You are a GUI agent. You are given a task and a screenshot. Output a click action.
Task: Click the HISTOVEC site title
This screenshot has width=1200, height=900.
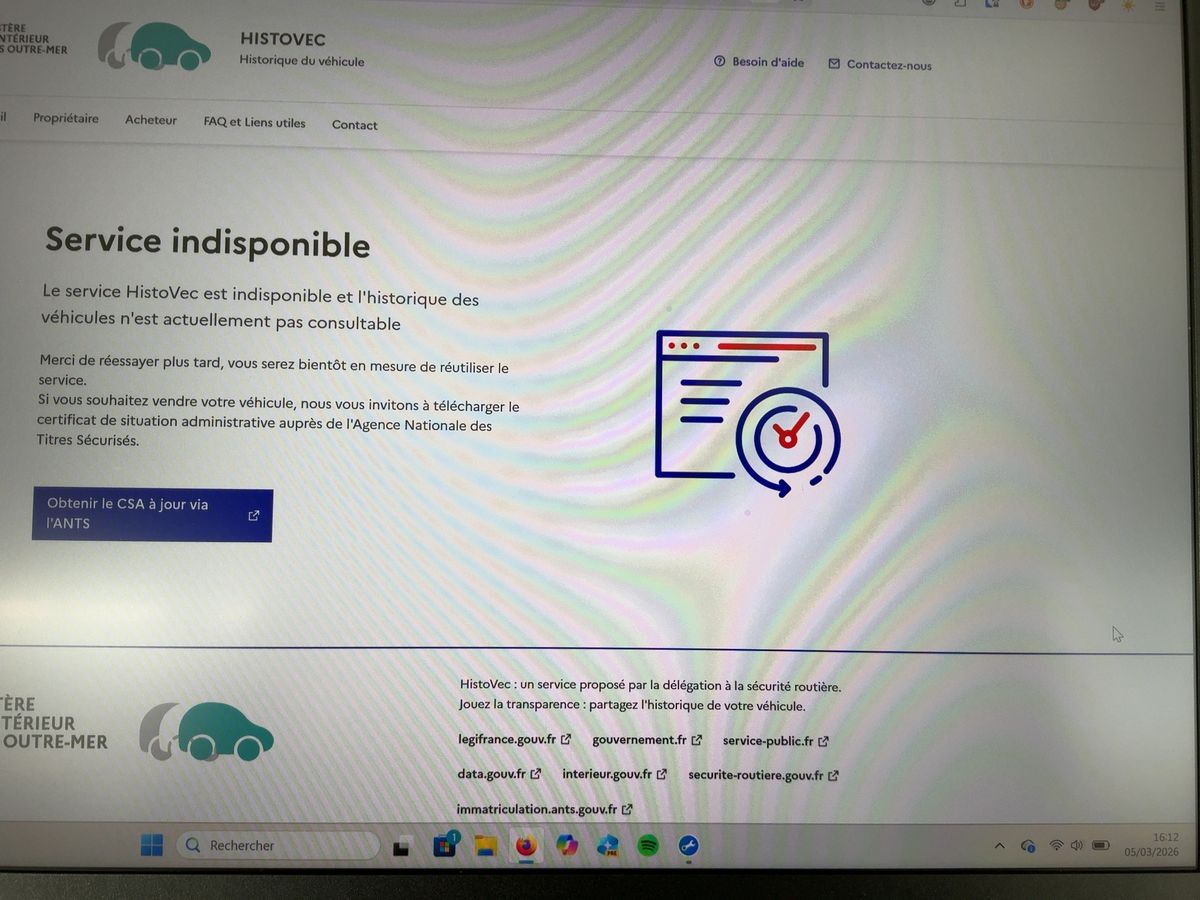[283, 39]
